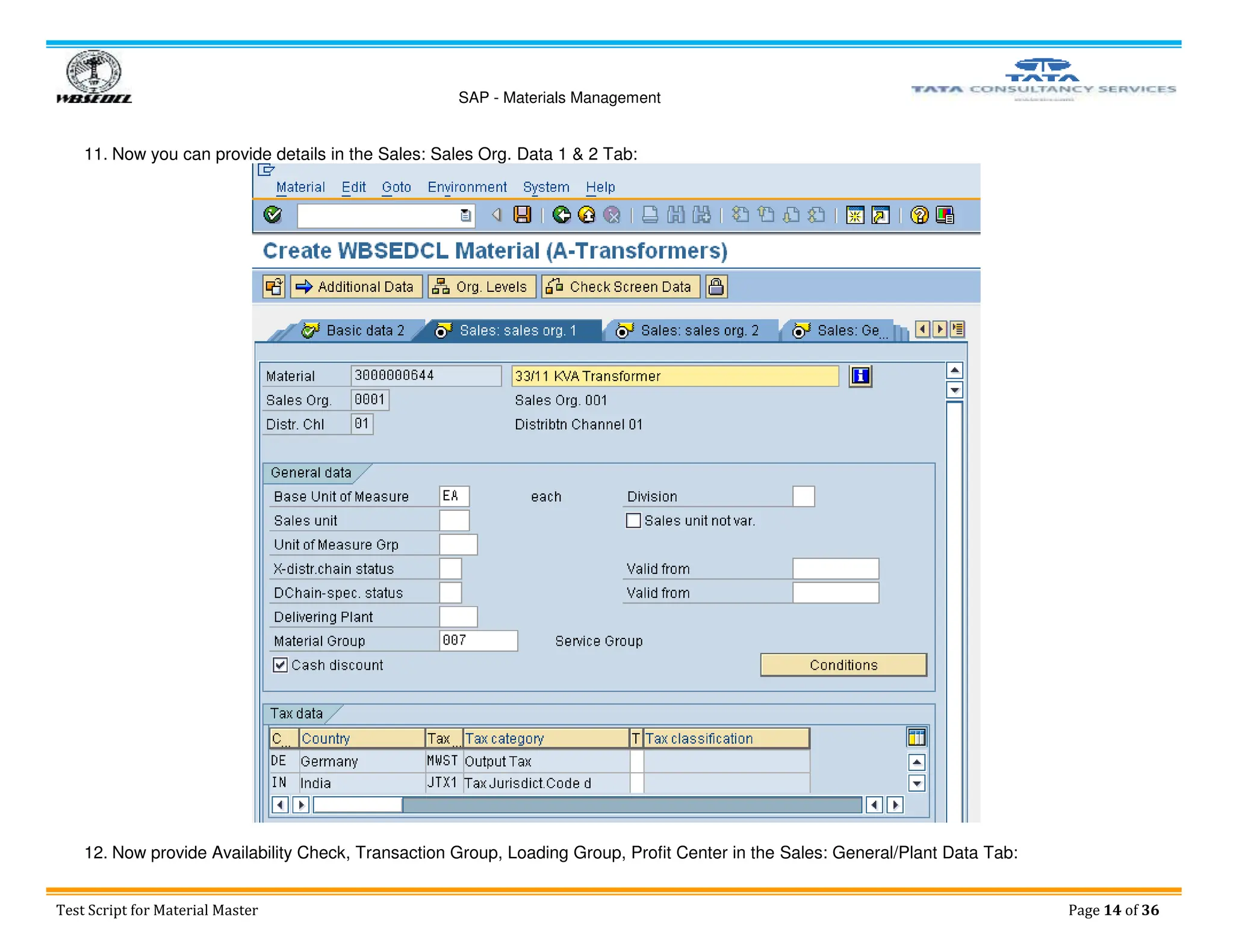
Task: Click the green checkmark Enter icon
Action: coord(273,215)
